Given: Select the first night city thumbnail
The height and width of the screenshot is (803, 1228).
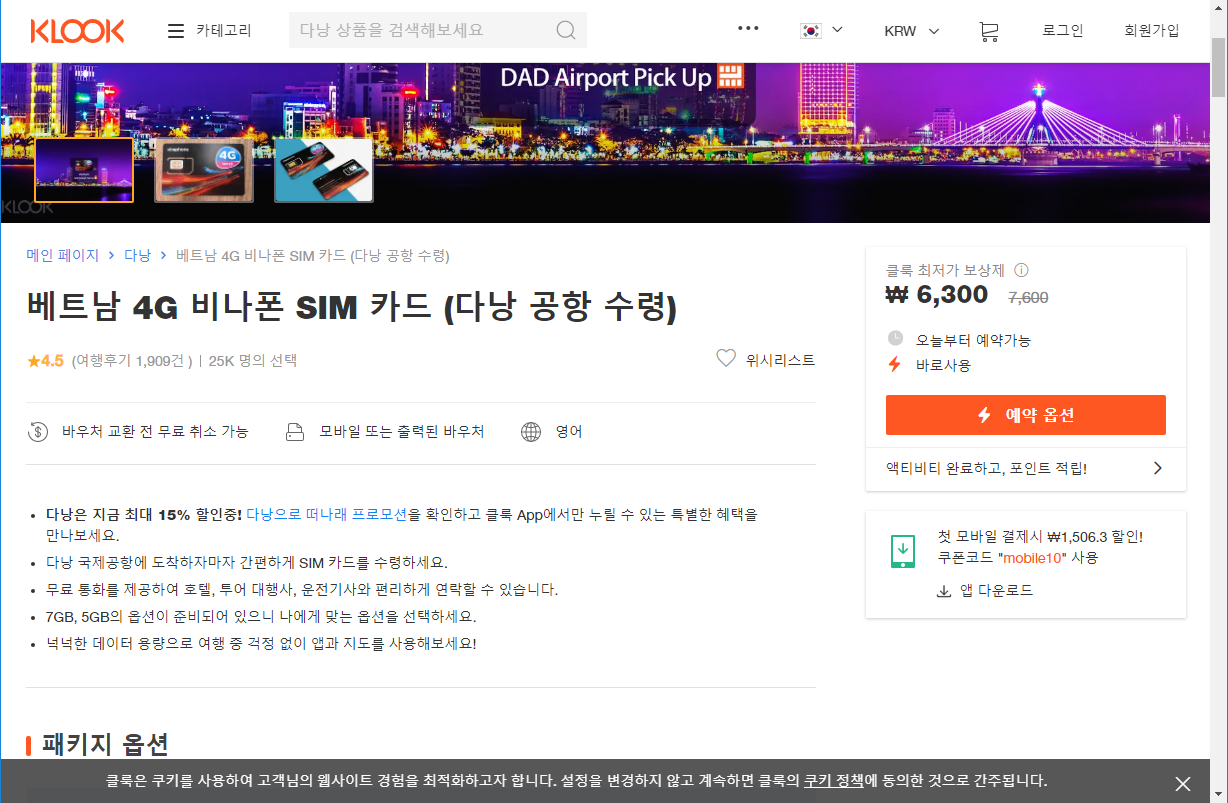Looking at the screenshot, I should [84, 170].
